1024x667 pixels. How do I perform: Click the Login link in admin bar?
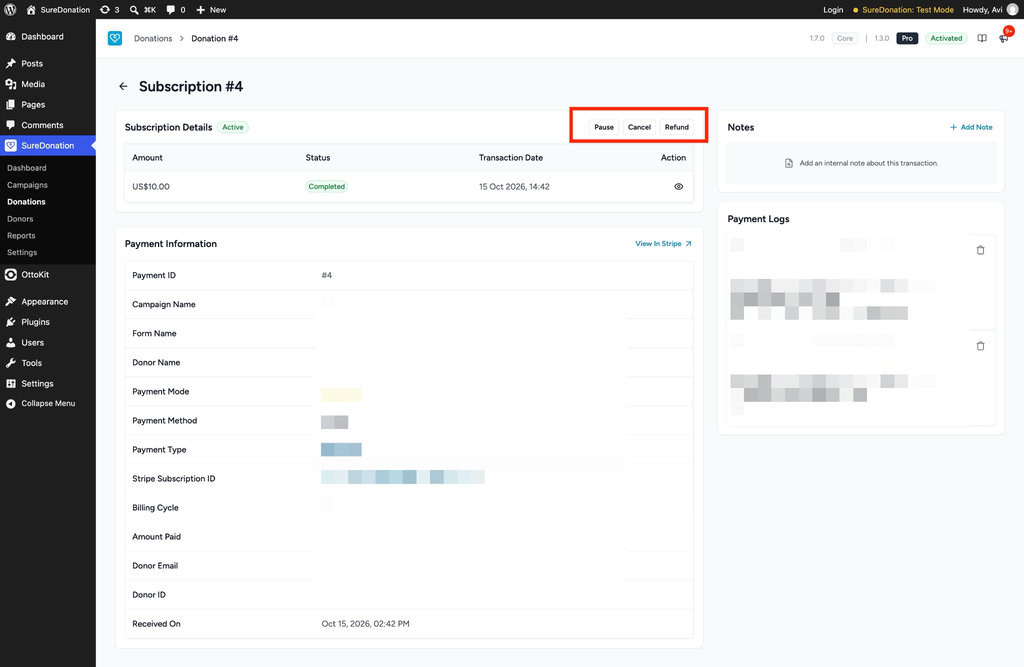pyautogui.click(x=833, y=10)
